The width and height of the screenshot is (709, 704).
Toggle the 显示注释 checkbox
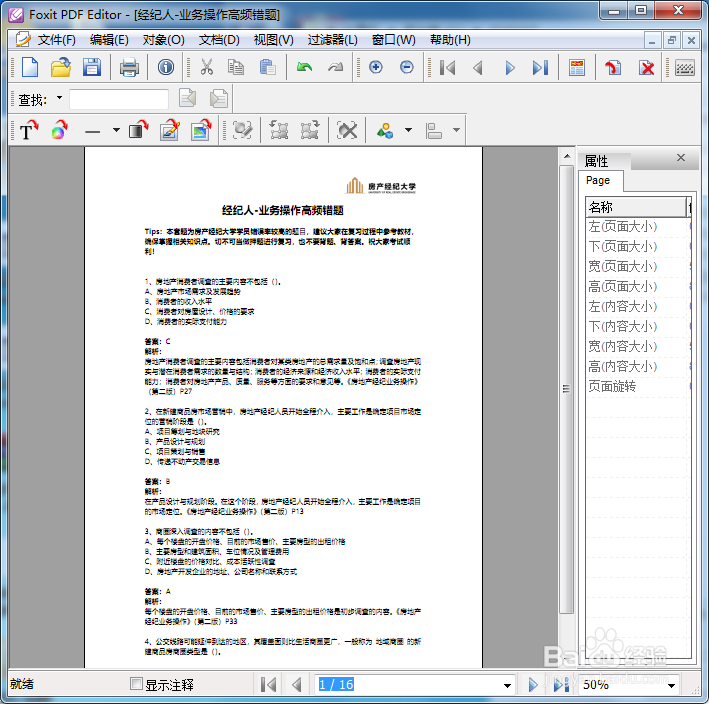pyautogui.click(x=136, y=683)
